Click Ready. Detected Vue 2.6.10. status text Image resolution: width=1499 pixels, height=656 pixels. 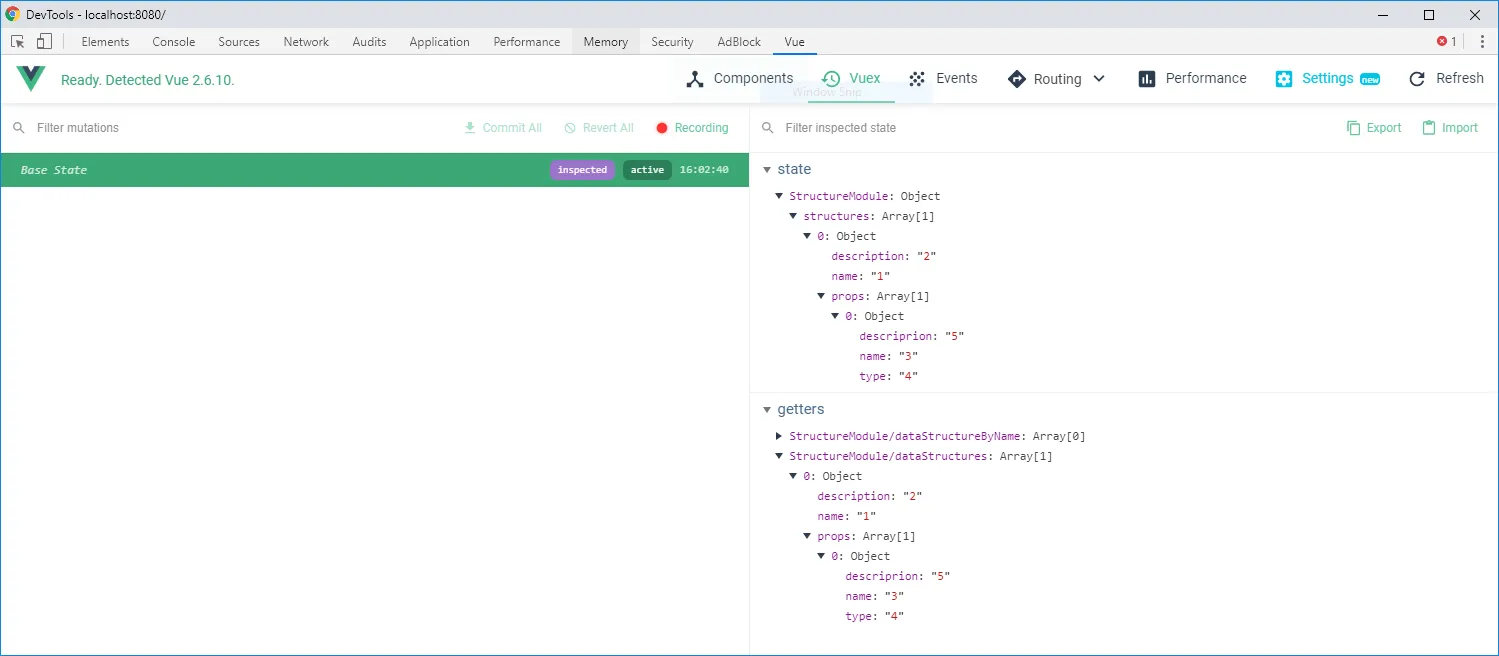148,80
